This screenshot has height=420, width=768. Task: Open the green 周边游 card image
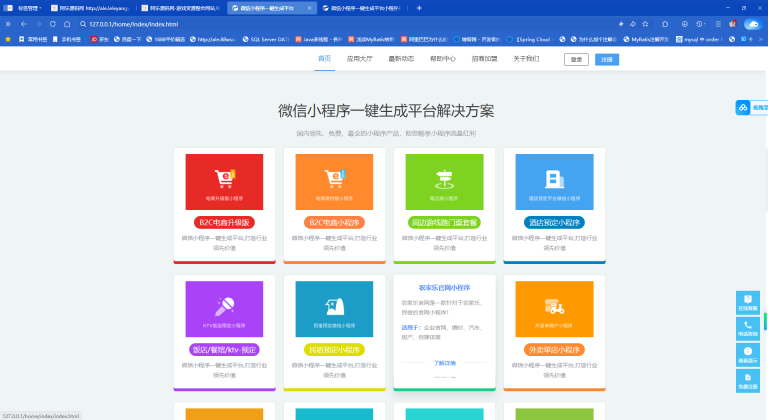(444, 182)
